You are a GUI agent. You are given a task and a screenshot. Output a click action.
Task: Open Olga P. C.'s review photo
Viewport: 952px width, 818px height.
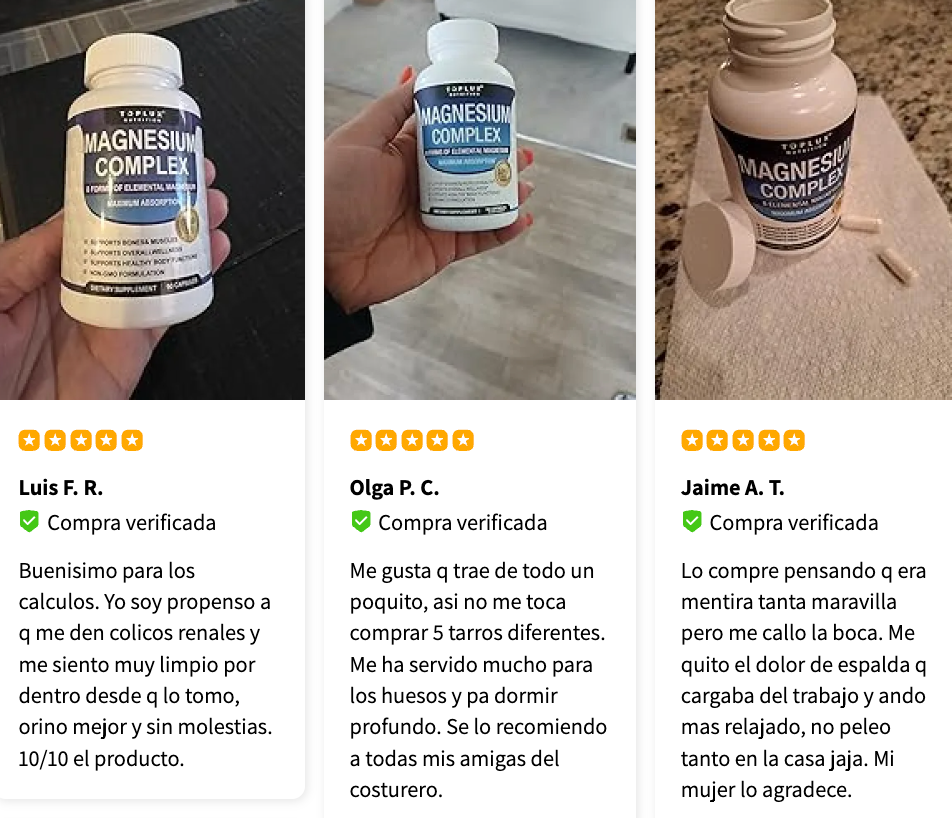click(480, 200)
